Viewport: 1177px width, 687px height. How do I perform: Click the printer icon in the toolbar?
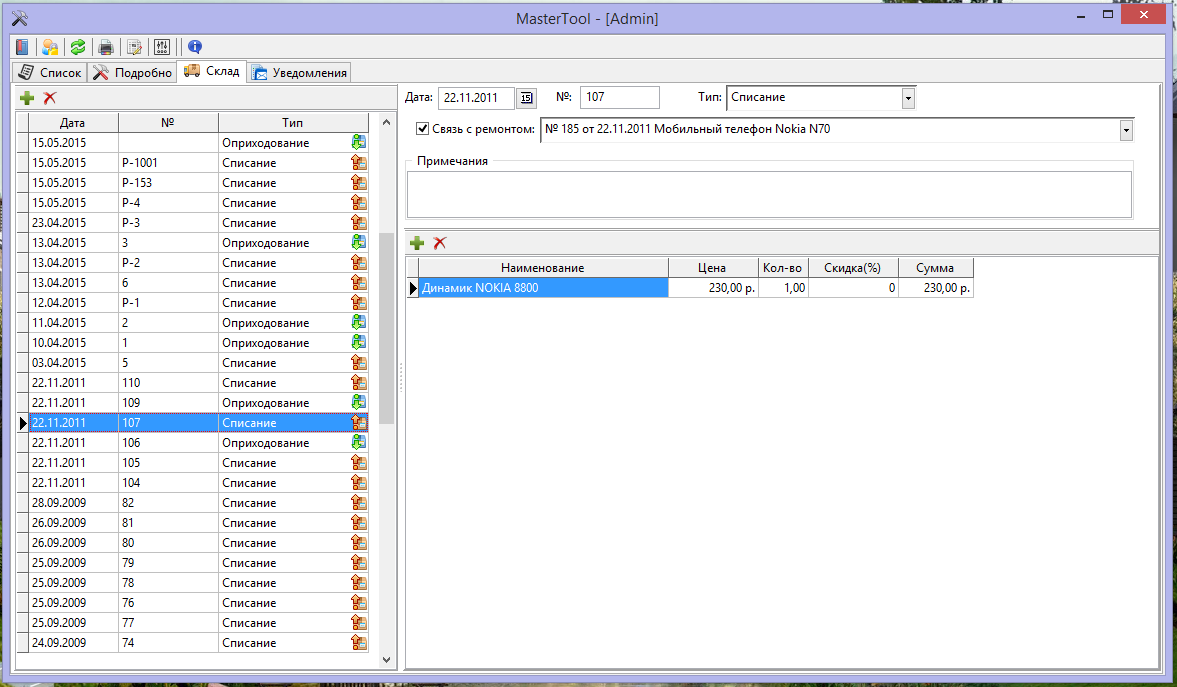(x=106, y=47)
